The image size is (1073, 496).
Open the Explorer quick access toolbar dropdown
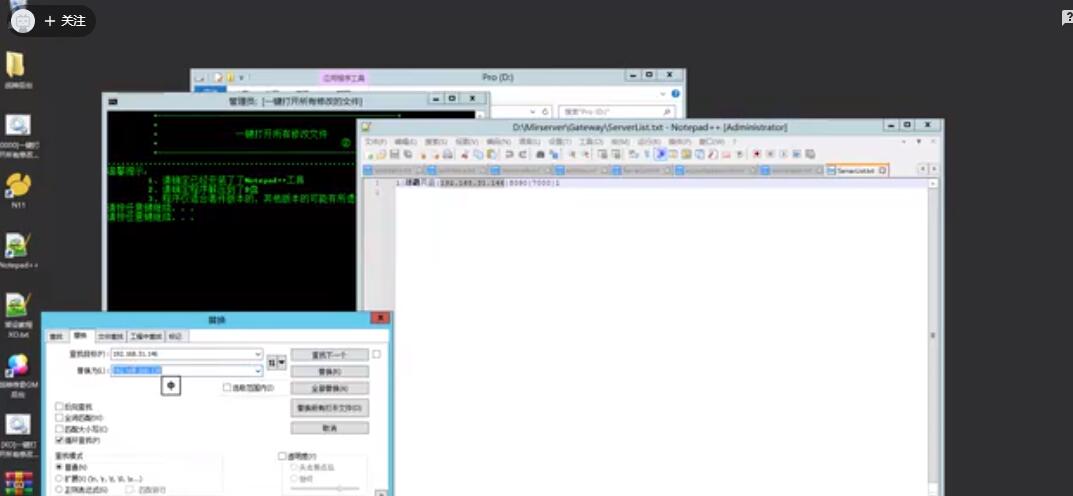click(241, 77)
